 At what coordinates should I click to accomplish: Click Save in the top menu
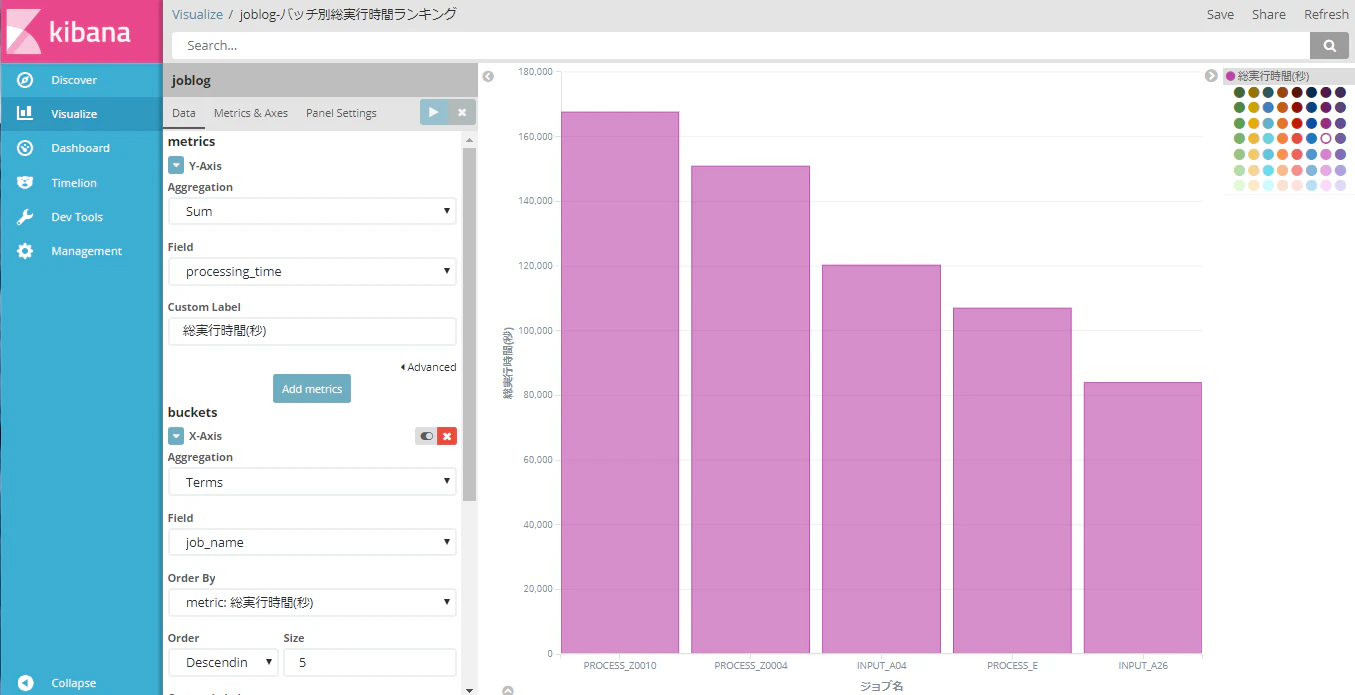[x=1220, y=14]
